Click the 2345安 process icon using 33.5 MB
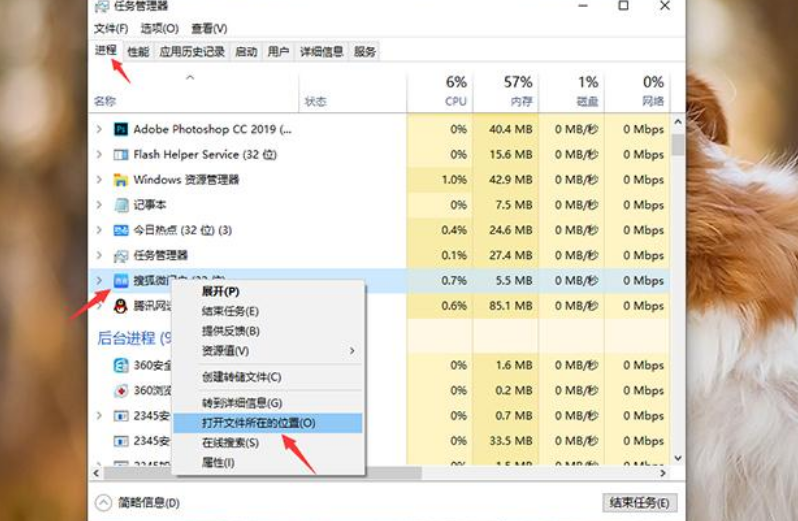Screen dimensions: 798x521 tap(121, 441)
